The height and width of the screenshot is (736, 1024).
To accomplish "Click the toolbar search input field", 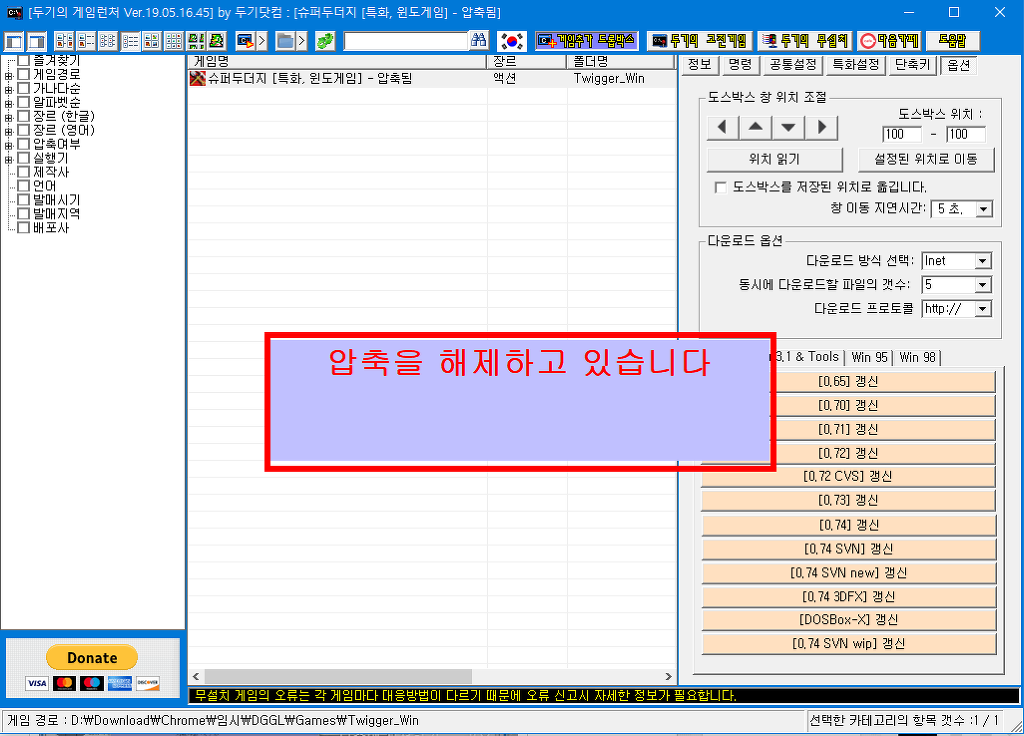I will (x=406, y=41).
